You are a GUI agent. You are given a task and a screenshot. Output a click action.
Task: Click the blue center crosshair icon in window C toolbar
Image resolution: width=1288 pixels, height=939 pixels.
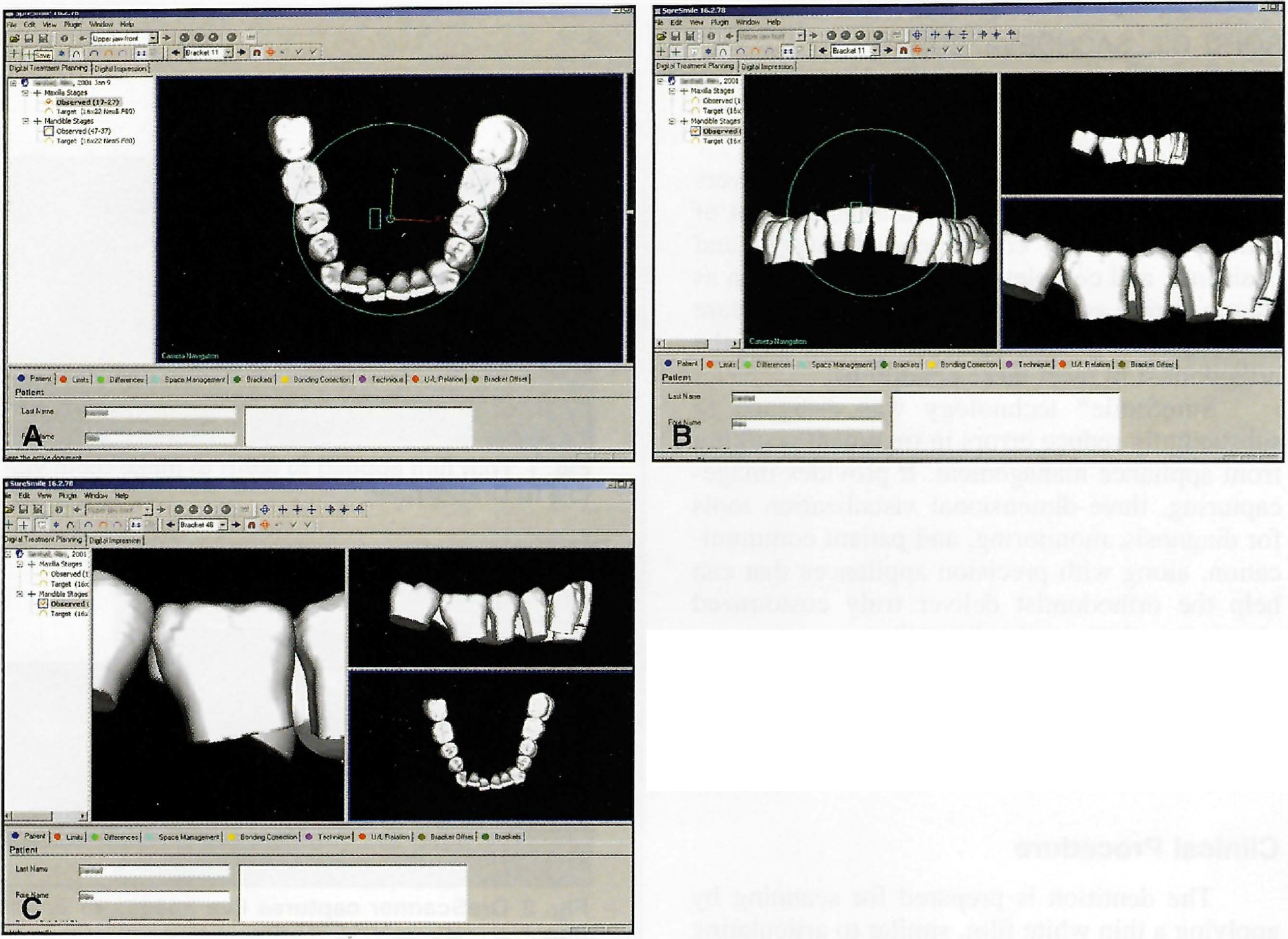265,510
